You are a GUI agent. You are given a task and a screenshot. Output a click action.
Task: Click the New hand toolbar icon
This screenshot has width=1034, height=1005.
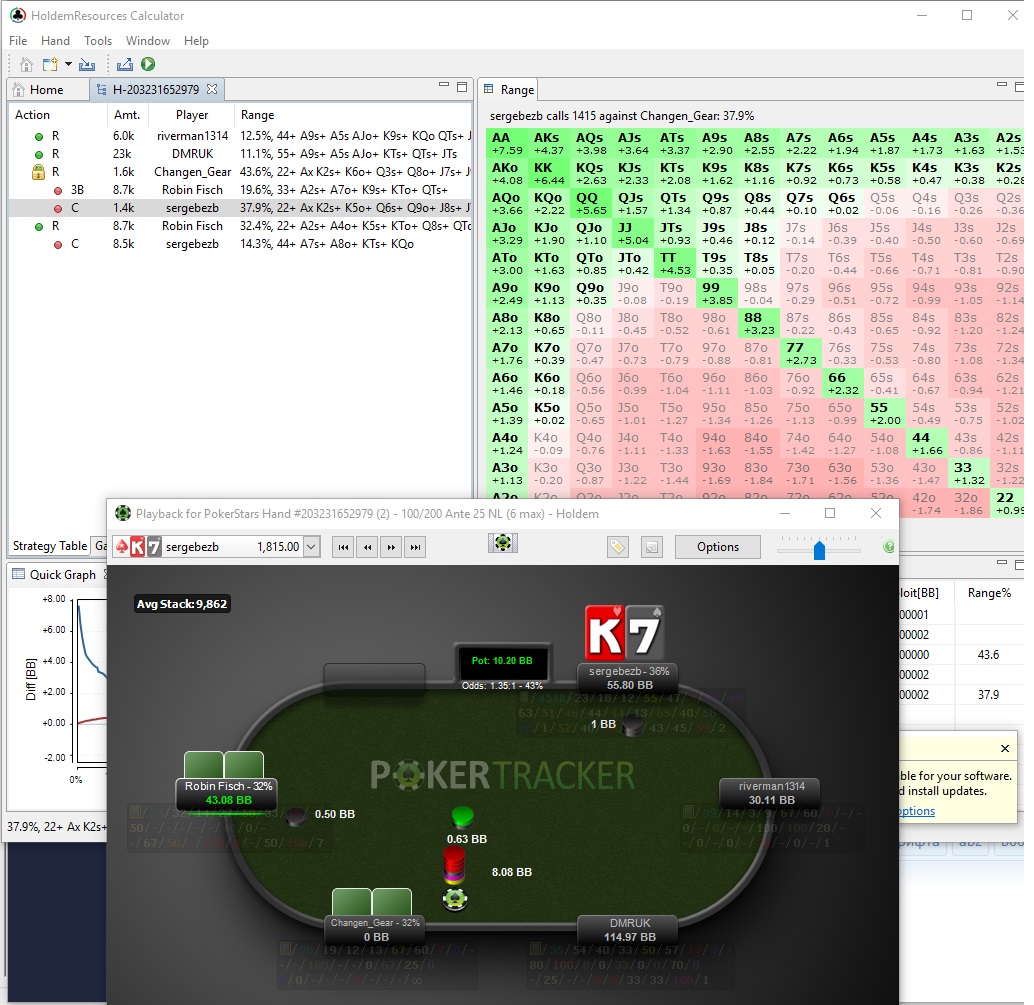coord(50,65)
